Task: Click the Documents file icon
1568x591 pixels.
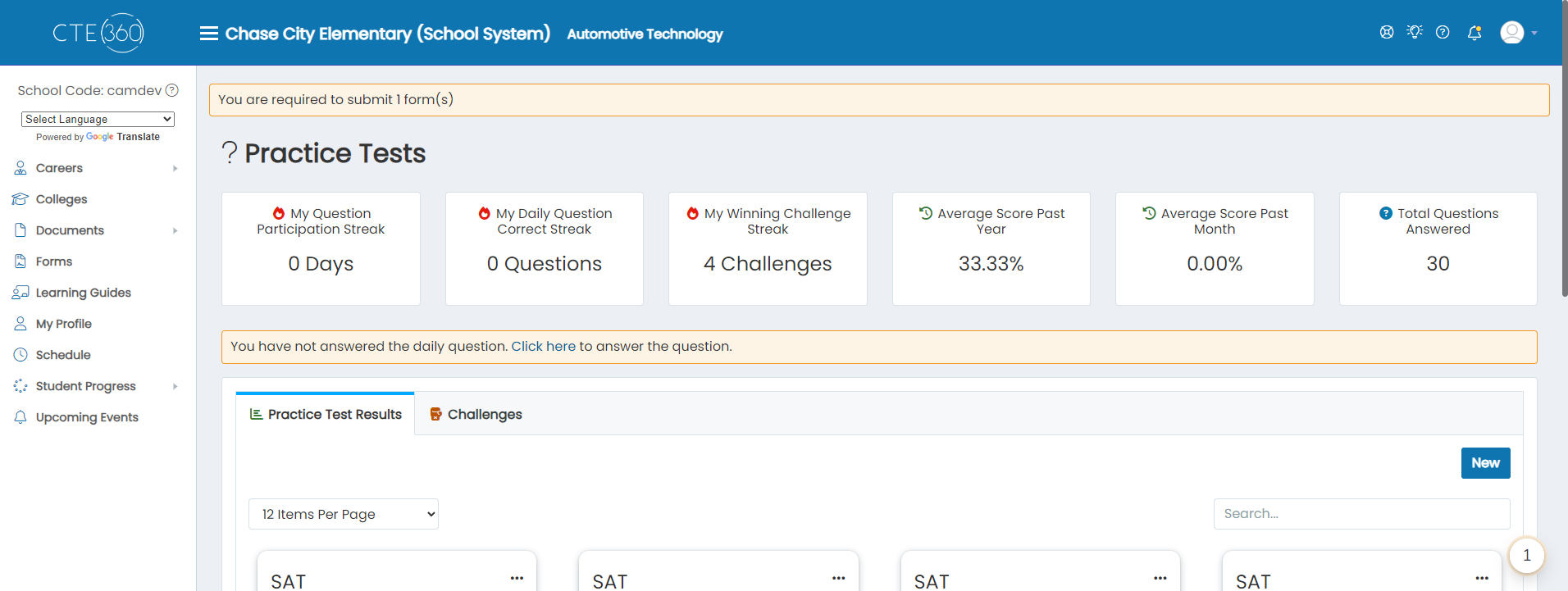Action: coord(21,230)
